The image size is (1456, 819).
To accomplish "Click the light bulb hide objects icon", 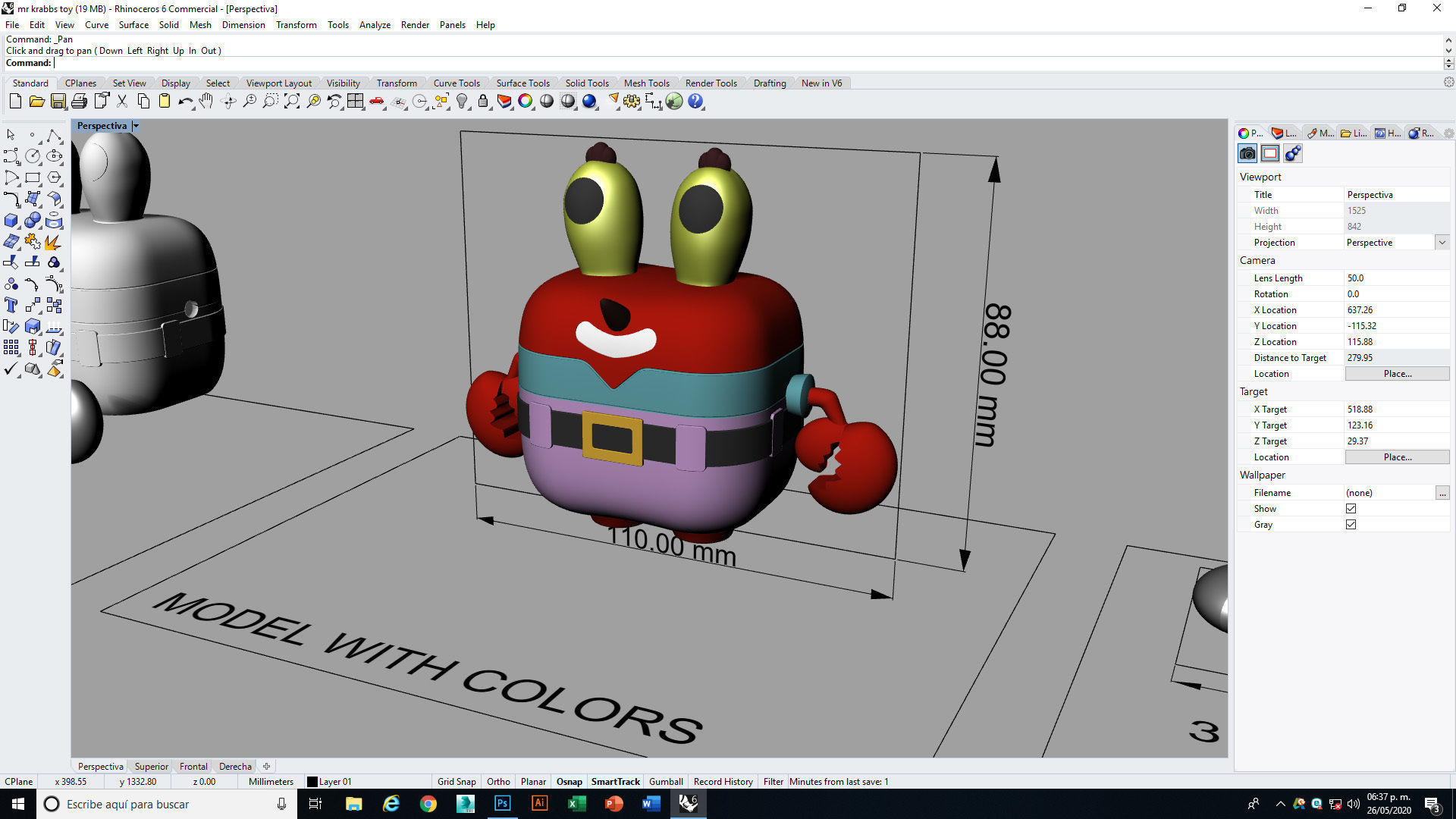I will tap(462, 102).
